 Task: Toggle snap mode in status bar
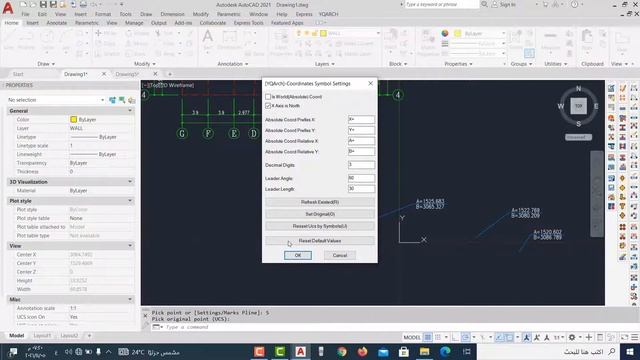click(438, 337)
